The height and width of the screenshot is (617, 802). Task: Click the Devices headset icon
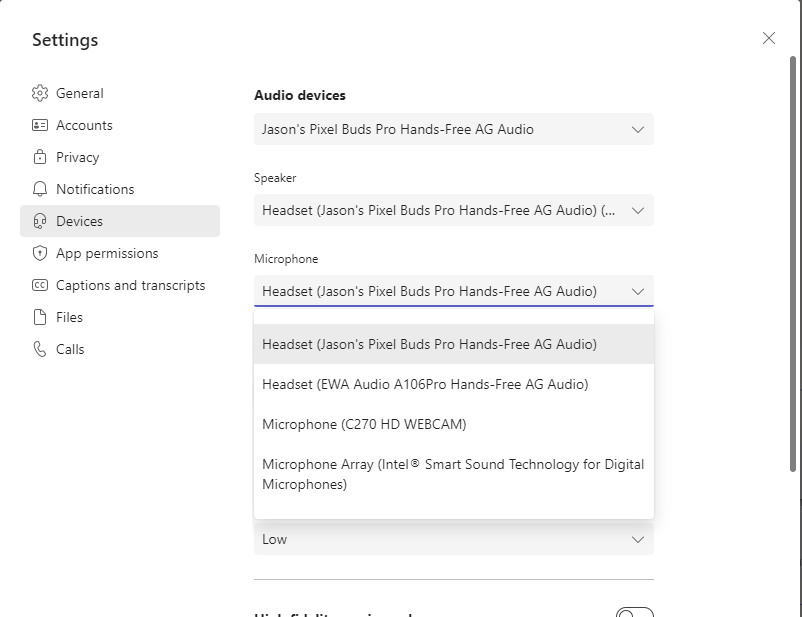(40, 221)
